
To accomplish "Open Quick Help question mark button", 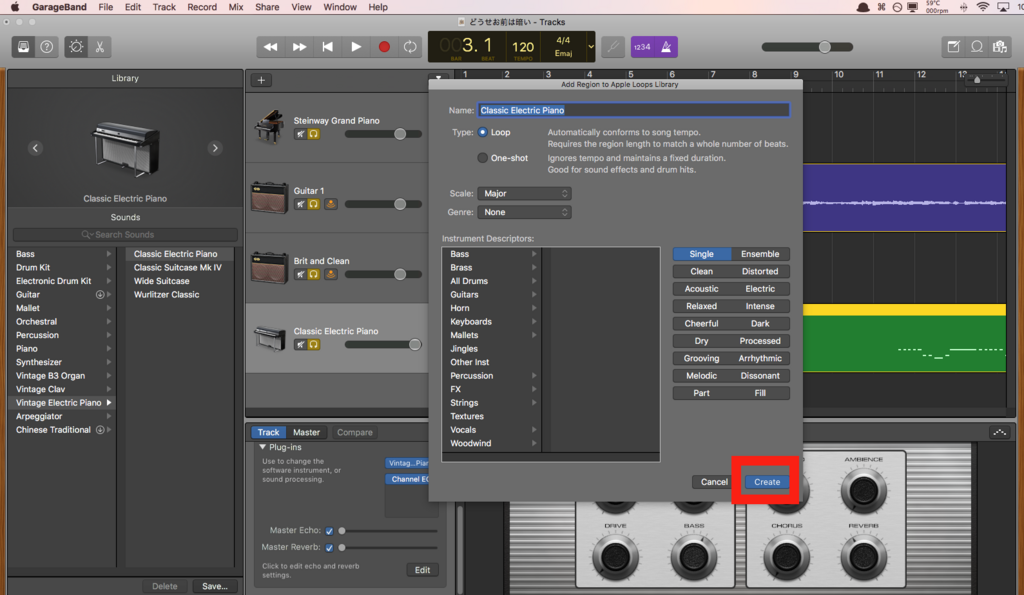I will click(47, 47).
